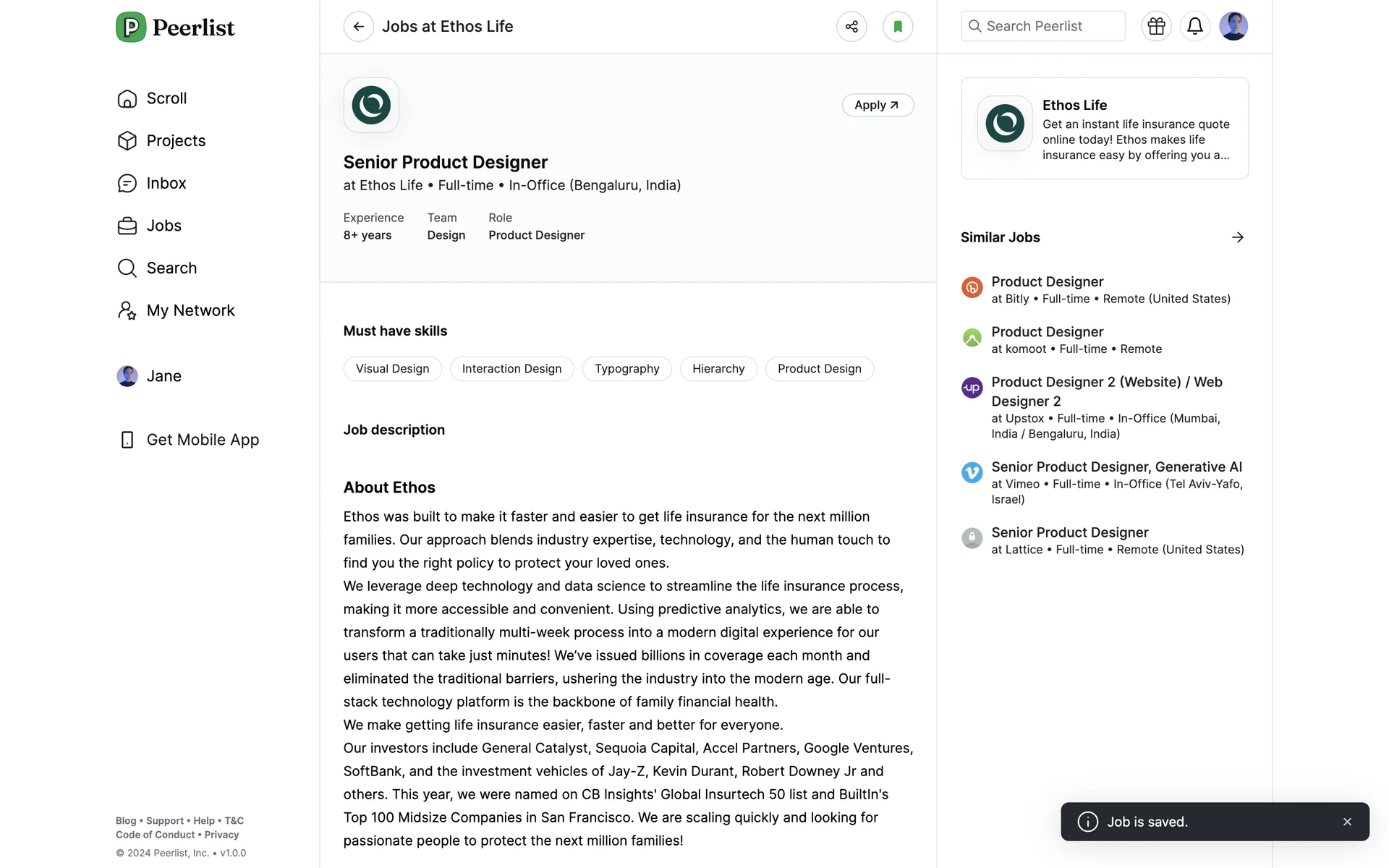Open the profile avatar in top bar

[x=1233, y=27]
